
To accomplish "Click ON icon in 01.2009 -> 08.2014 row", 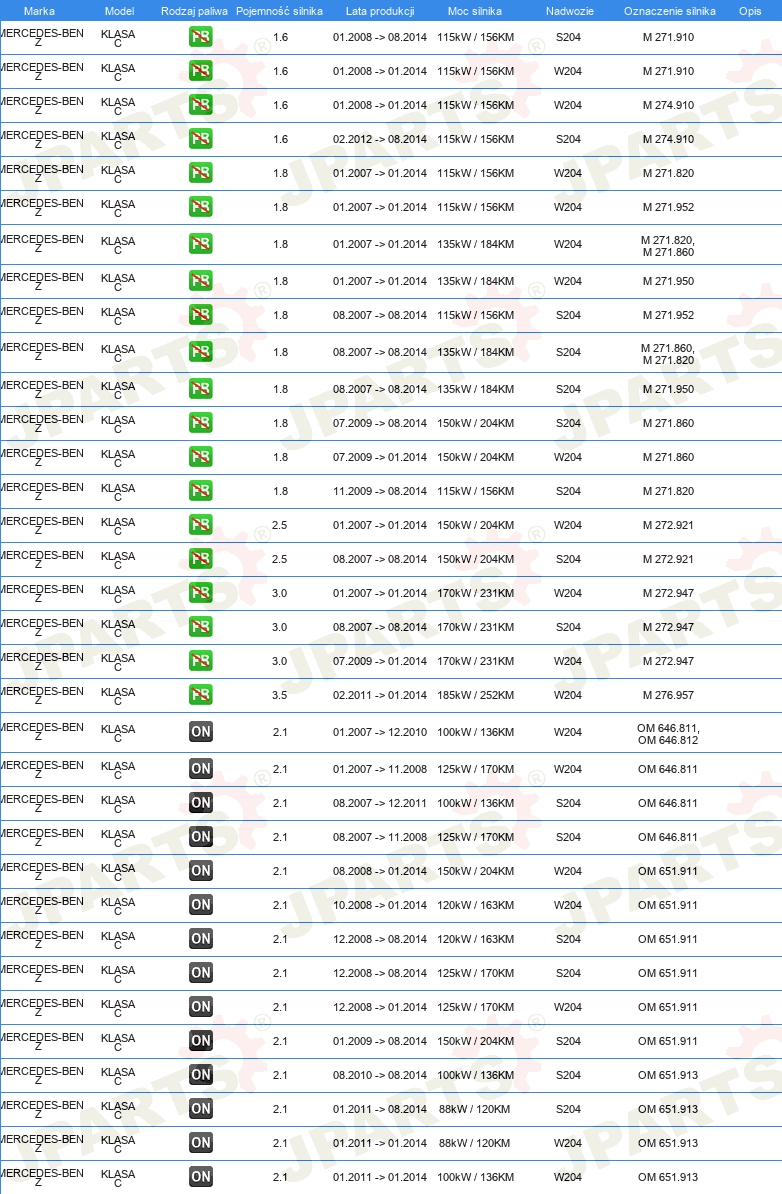I will 200,1041.
